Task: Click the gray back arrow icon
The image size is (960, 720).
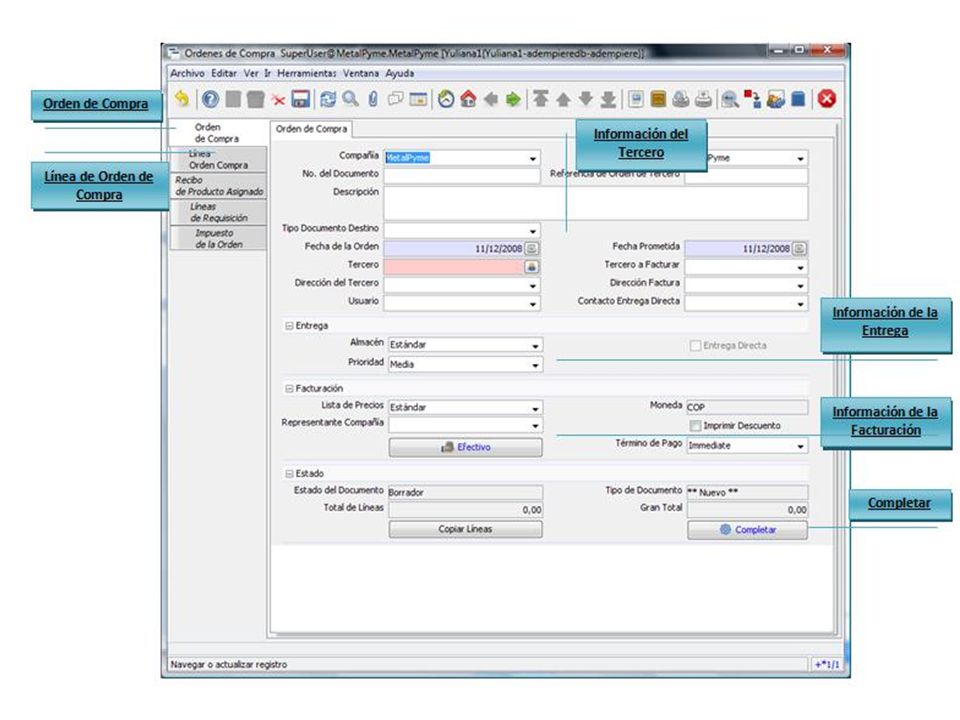Action: tap(491, 99)
